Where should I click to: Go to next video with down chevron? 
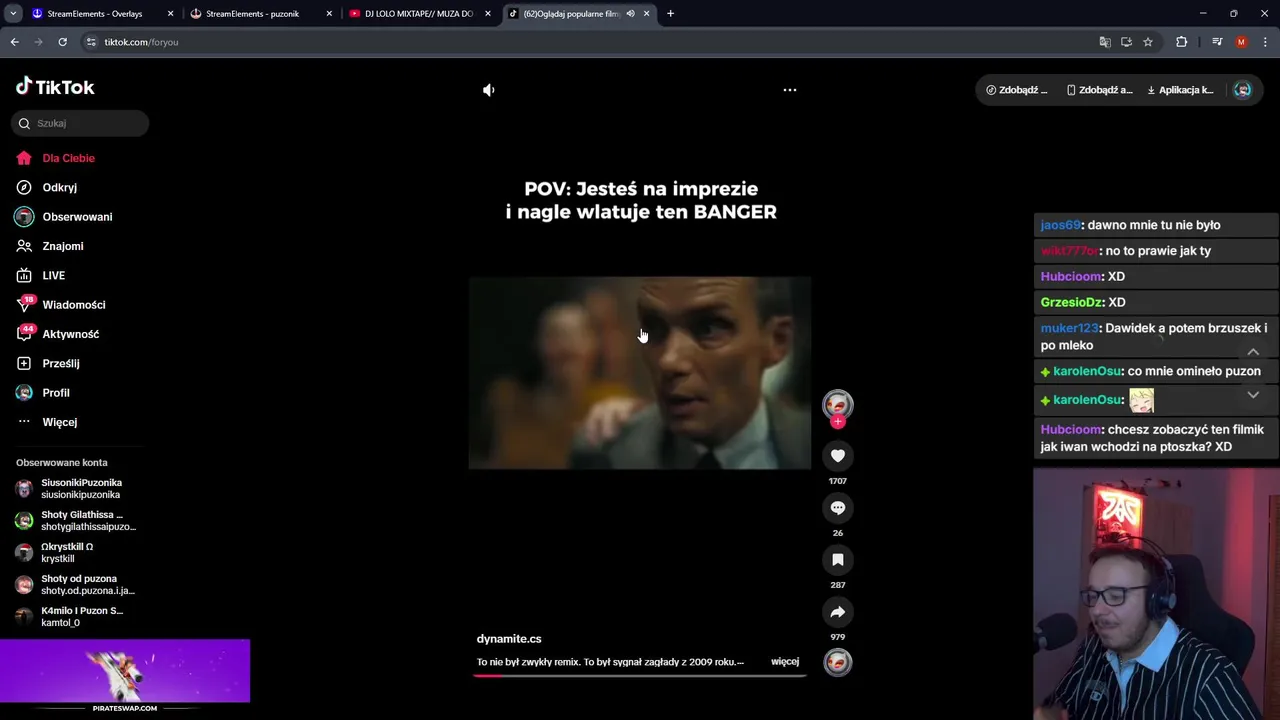(x=1253, y=395)
